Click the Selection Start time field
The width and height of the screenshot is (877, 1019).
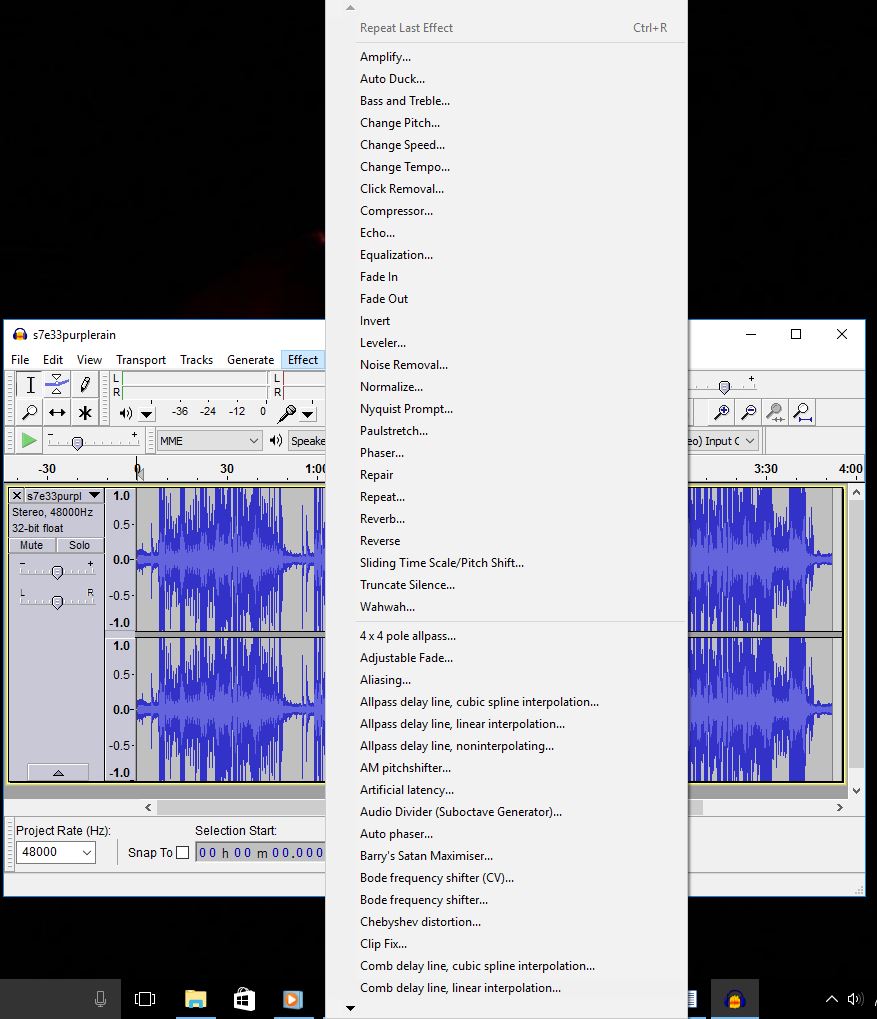click(x=260, y=852)
